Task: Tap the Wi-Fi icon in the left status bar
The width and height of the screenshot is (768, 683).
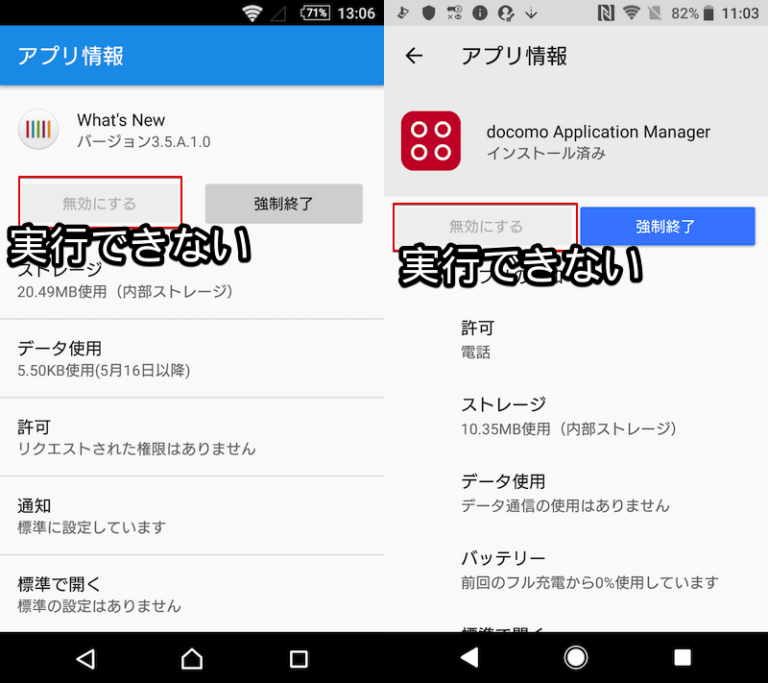Action: (252, 13)
